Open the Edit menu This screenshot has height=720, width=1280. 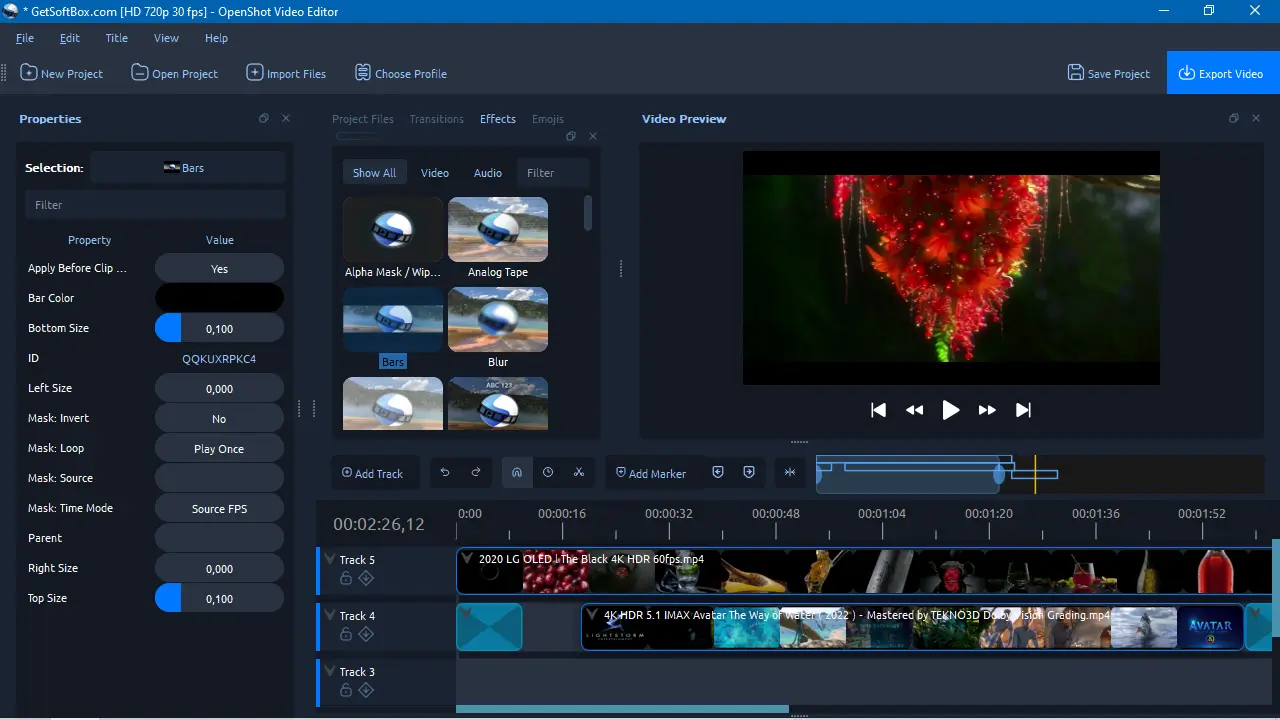coord(70,38)
